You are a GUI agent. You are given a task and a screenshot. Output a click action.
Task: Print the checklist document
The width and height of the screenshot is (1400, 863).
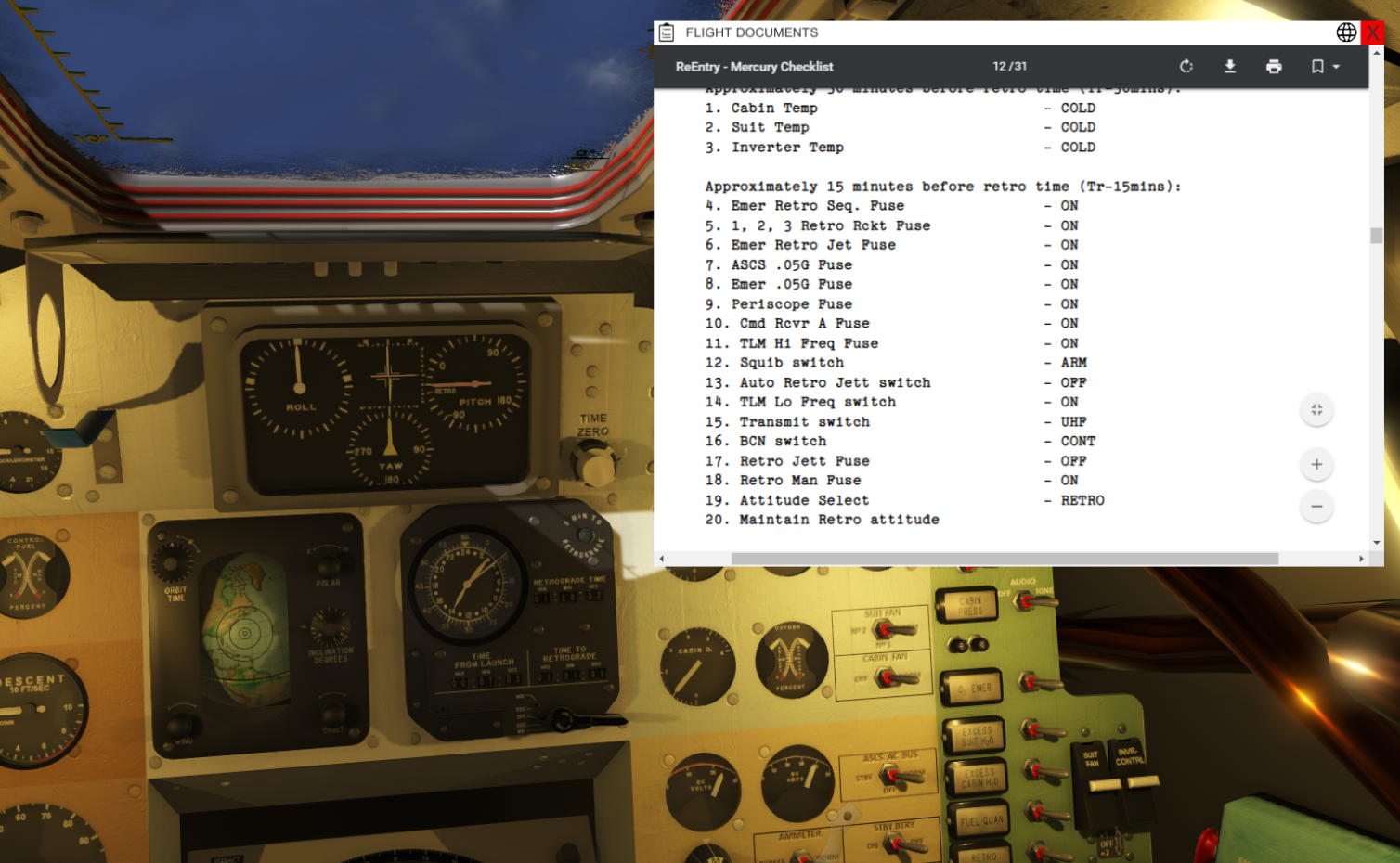coord(1274,67)
